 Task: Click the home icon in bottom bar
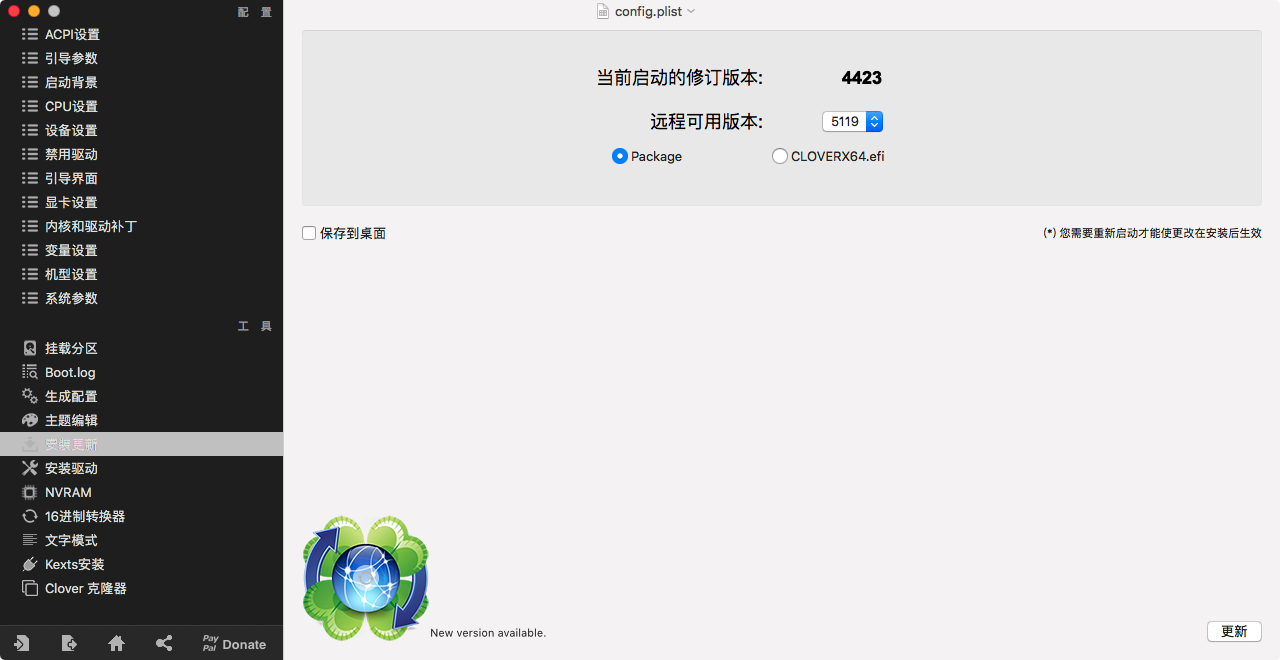tap(116, 644)
